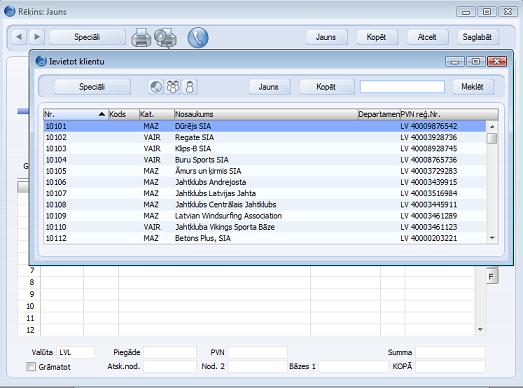Click the Nod. 2 input field
This screenshot has height=388, width=523.
click(x=258, y=366)
